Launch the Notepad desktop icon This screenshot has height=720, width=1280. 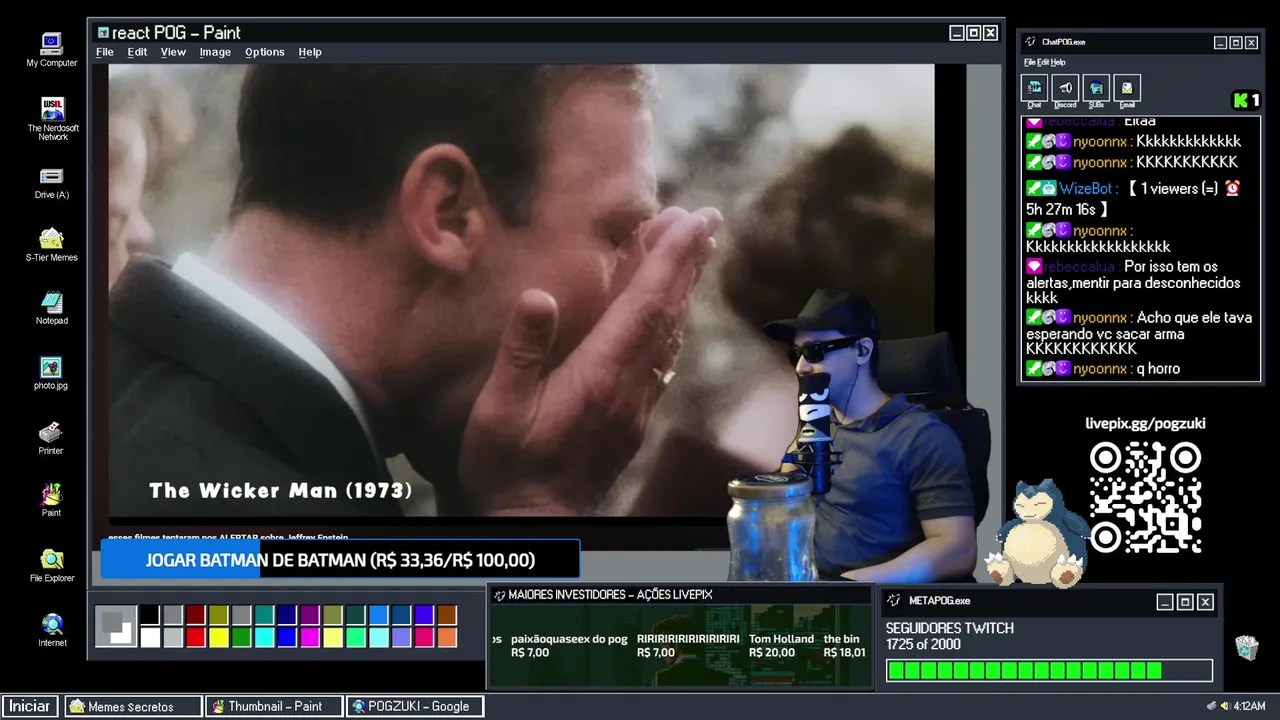(52, 308)
